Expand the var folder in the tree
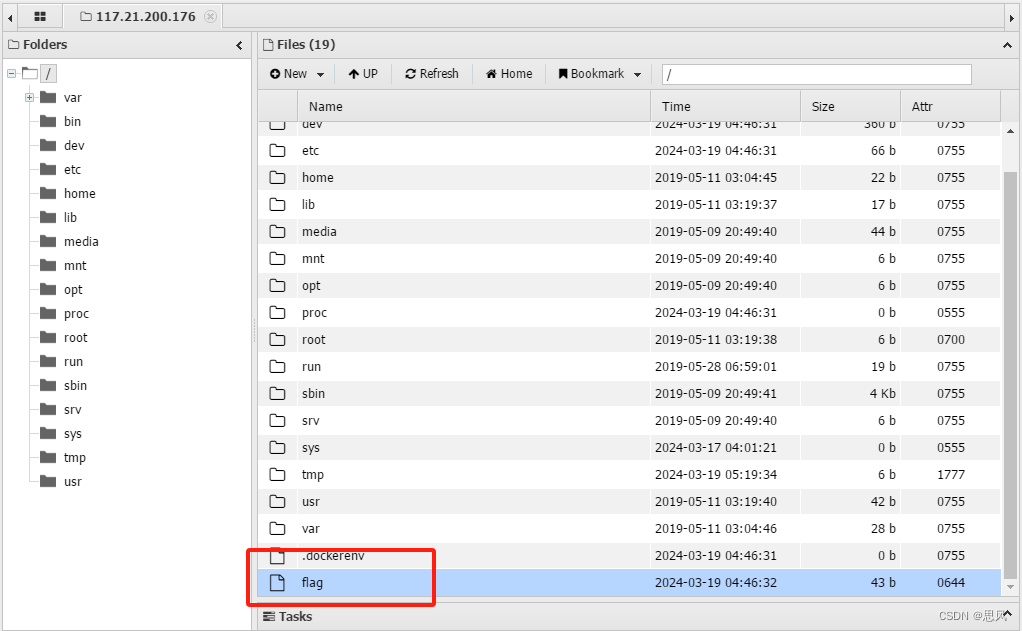Image resolution: width=1022 pixels, height=631 pixels. (x=29, y=97)
